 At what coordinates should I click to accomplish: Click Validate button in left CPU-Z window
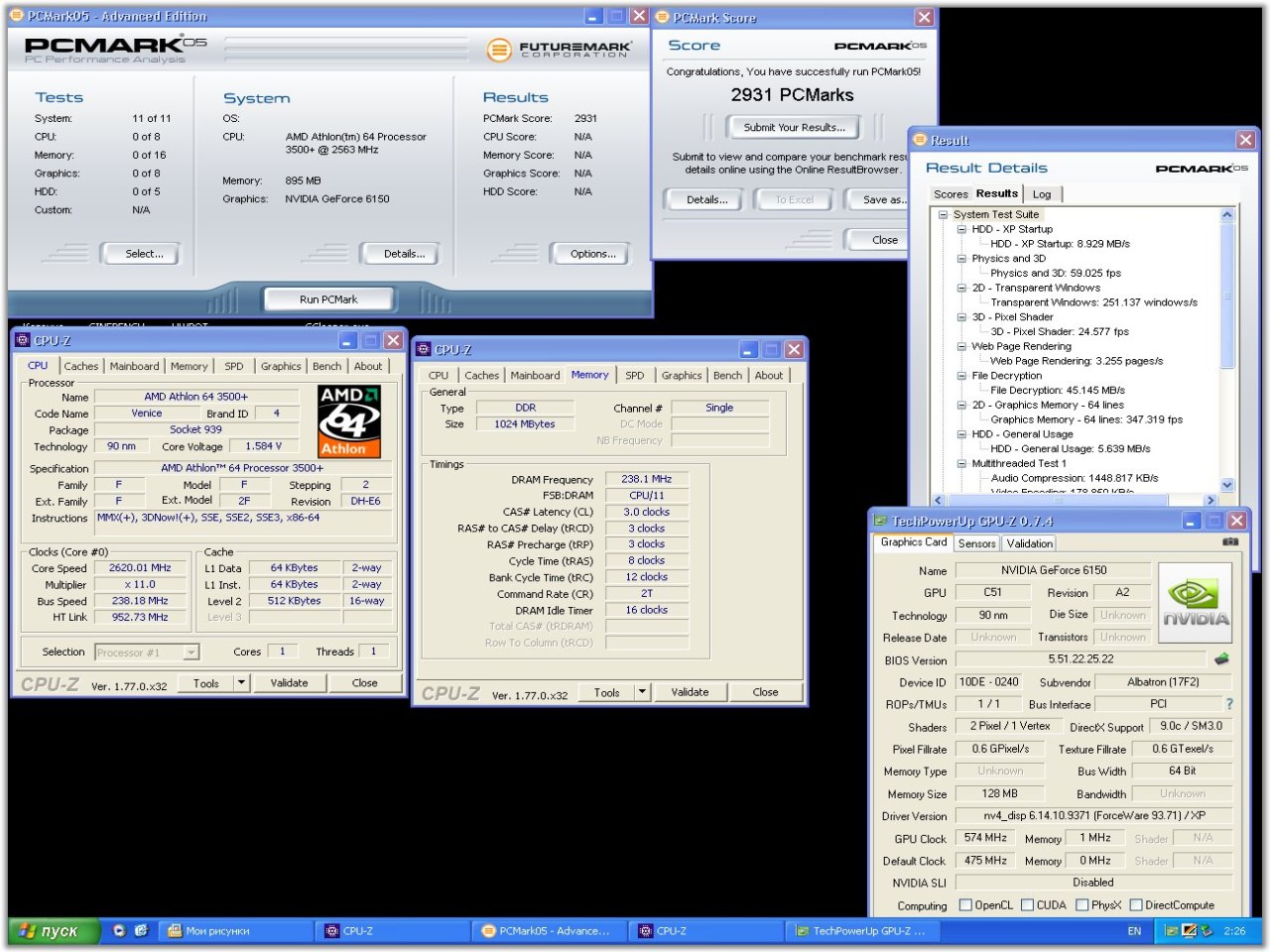coord(290,682)
